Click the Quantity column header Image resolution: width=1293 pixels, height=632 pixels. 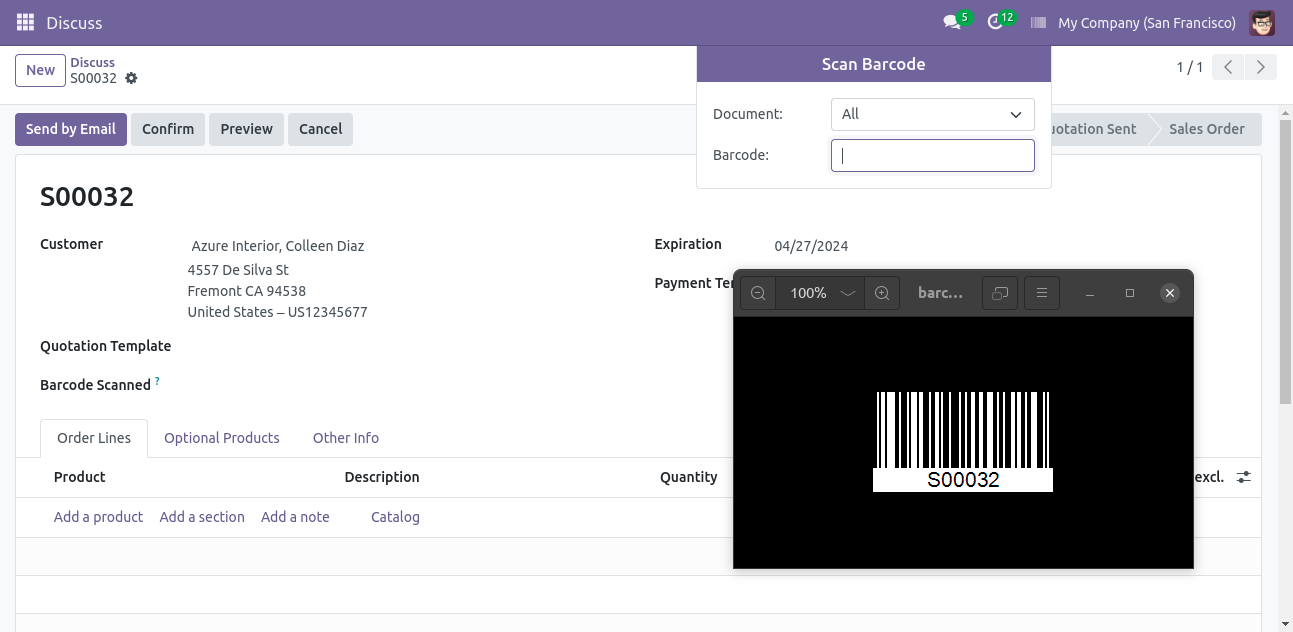click(x=689, y=477)
